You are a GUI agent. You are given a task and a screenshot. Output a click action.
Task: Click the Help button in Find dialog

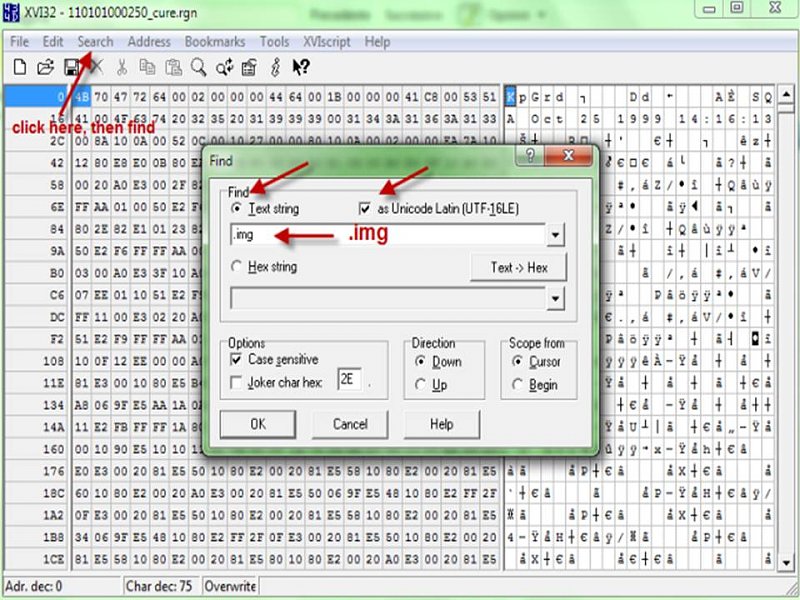pos(442,424)
